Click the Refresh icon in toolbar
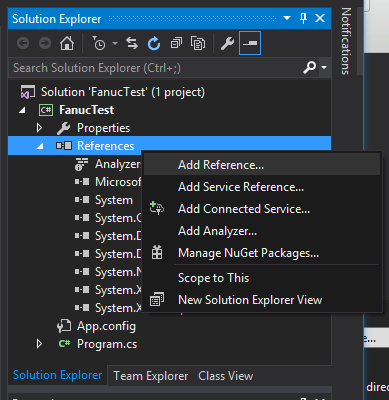Viewport: 389px width, 400px height. (154, 43)
